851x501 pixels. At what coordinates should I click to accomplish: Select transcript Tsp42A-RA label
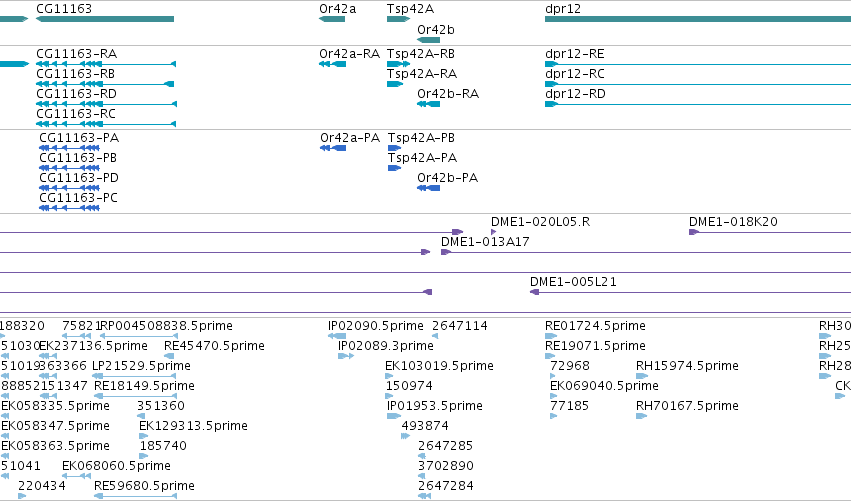pyautogui.click(x=422, y=74)
